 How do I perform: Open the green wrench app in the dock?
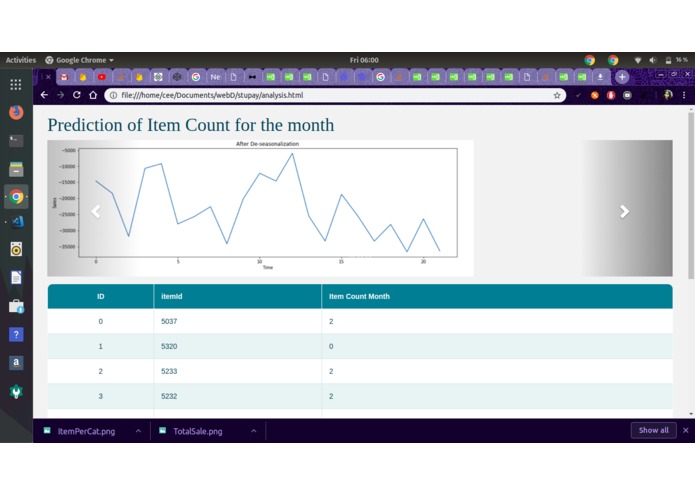click(x=16, y=391)
